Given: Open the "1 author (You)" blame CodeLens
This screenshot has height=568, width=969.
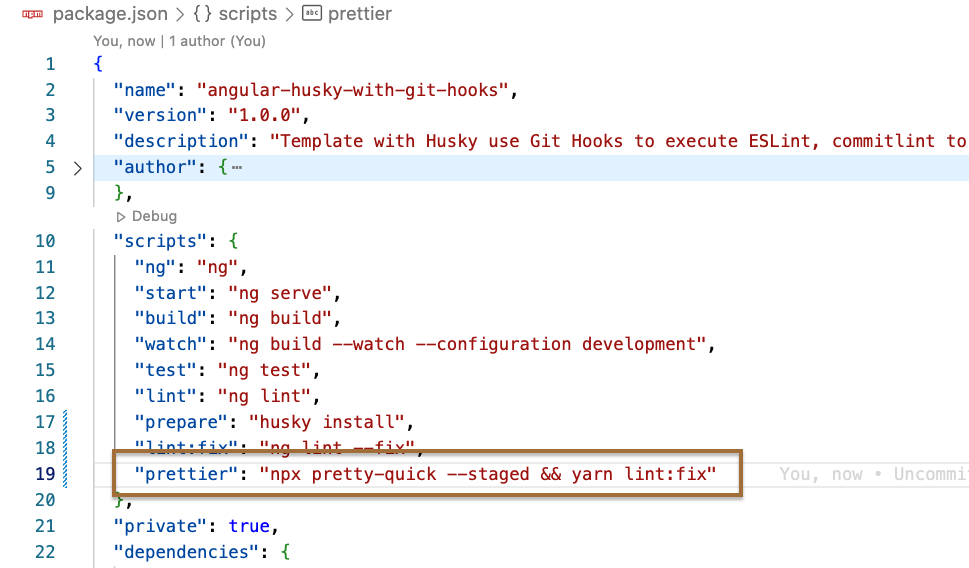Looking at the screenshot, I should point(218,41).
